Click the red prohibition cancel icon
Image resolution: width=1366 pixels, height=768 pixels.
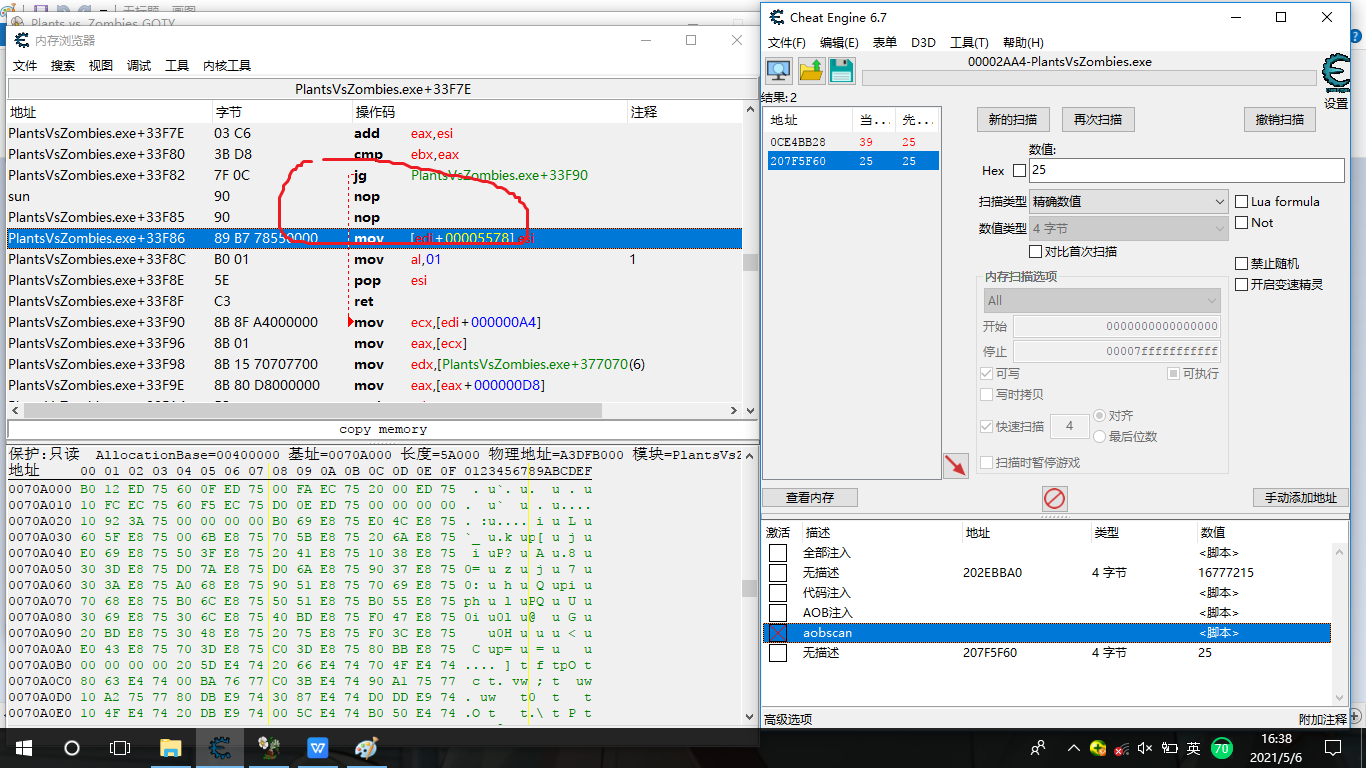[1054, 499]
